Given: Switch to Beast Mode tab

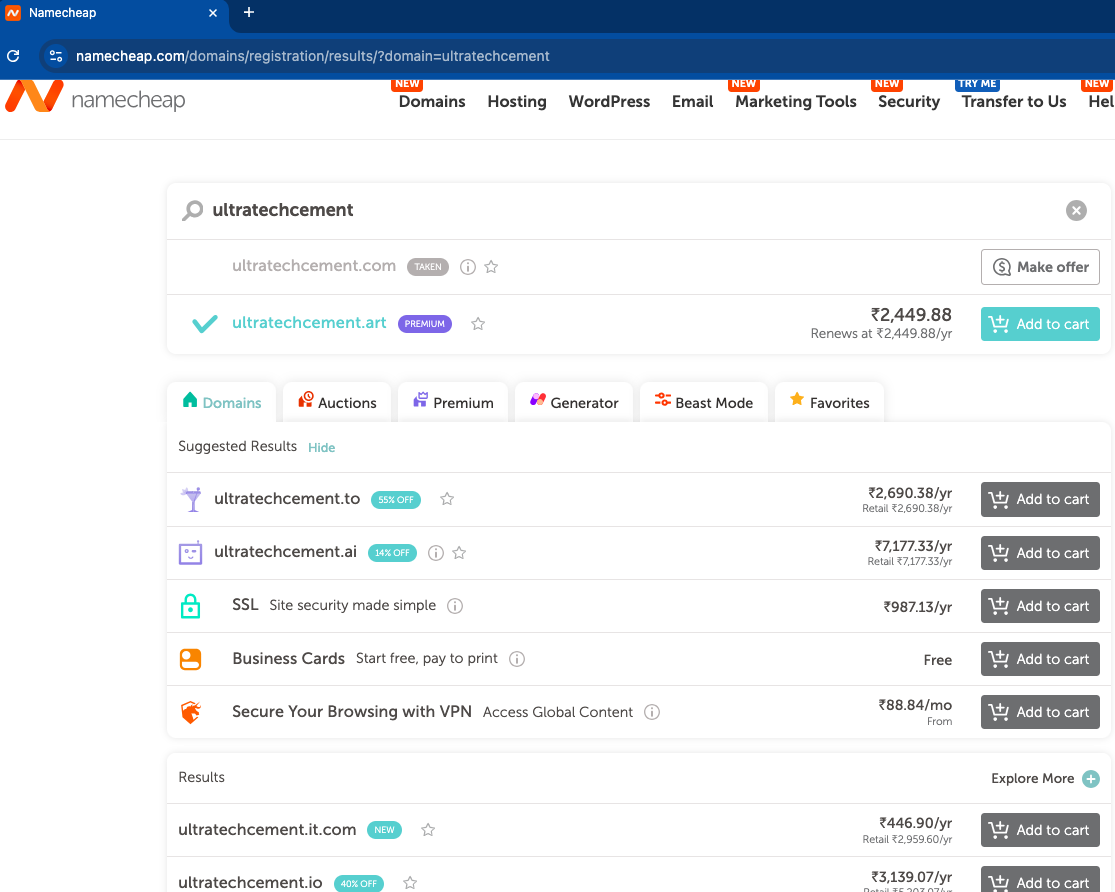Looking at the screenshot, I should [x=703, y=402].
